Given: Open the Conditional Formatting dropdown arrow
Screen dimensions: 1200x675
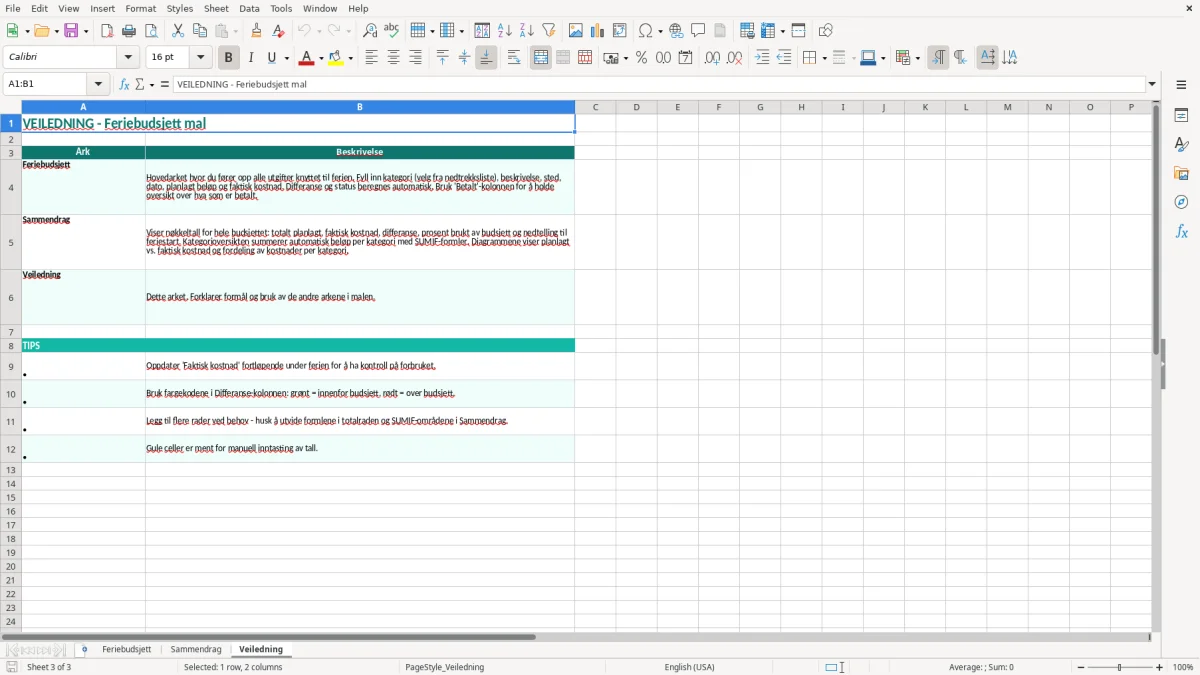Looking at the screenshot, I should pos(917,58).
